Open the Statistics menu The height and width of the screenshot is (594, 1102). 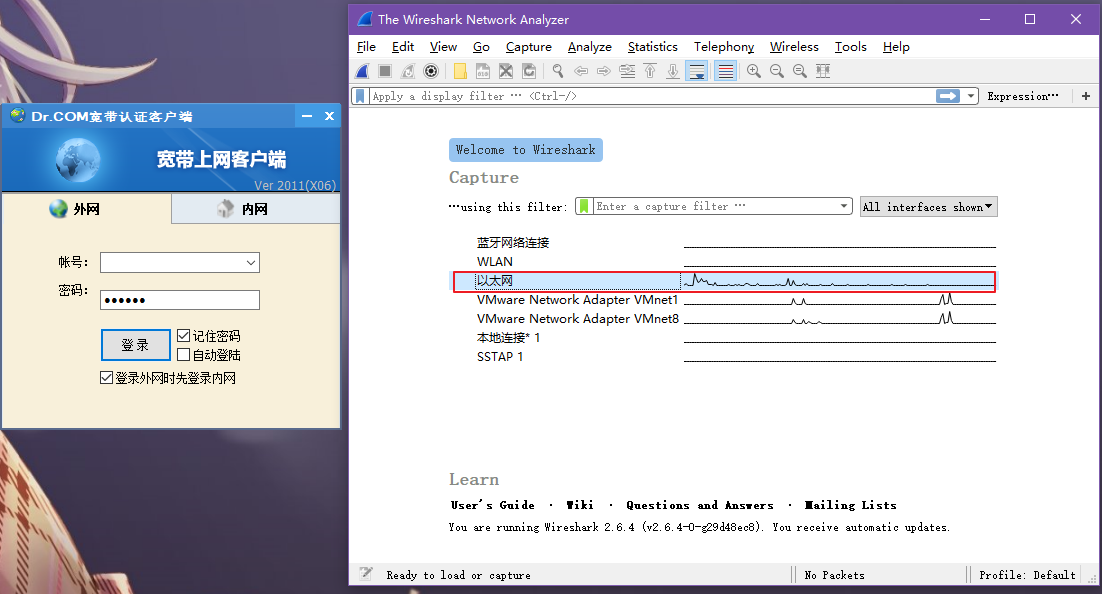click(653, 47)
